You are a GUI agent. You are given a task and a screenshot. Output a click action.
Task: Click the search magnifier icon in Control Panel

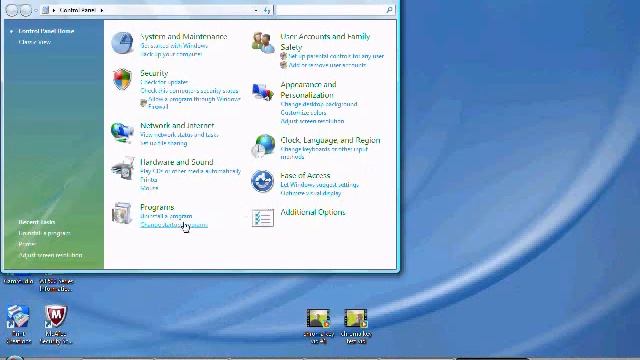(x=389, y=10)
